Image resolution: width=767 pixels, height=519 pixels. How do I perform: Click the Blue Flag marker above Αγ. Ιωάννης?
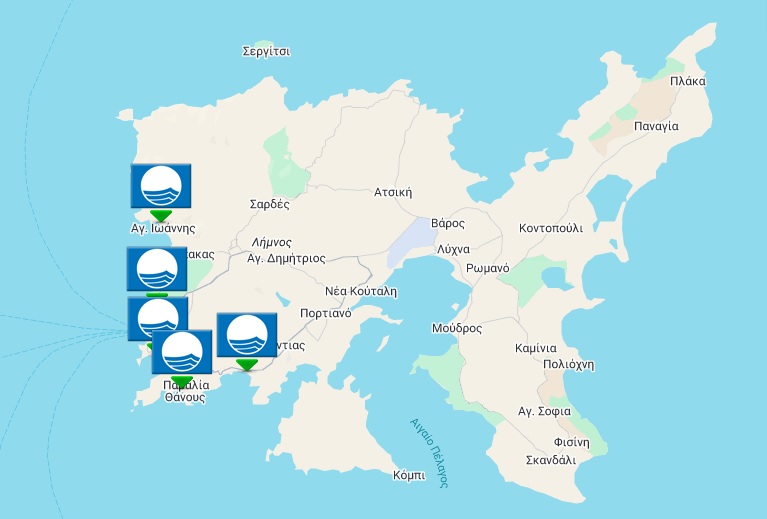(x=160, y=186)
